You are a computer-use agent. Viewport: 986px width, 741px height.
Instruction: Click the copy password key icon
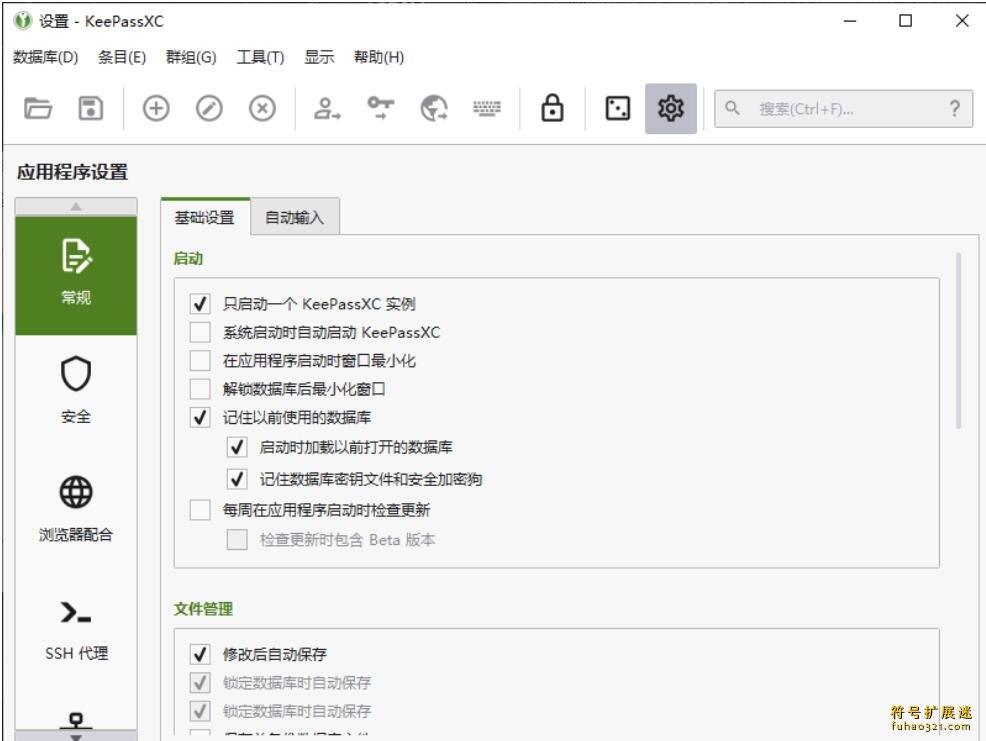click(380, 108)
